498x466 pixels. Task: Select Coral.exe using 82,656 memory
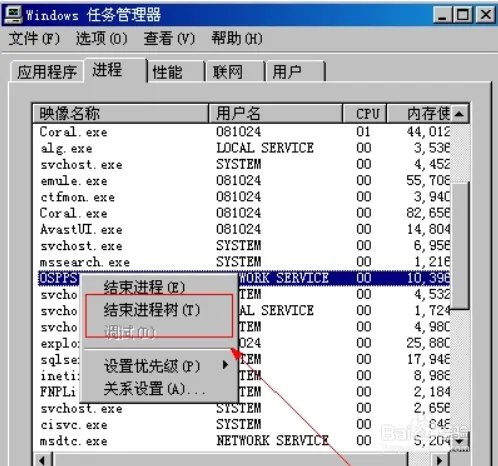242,213
